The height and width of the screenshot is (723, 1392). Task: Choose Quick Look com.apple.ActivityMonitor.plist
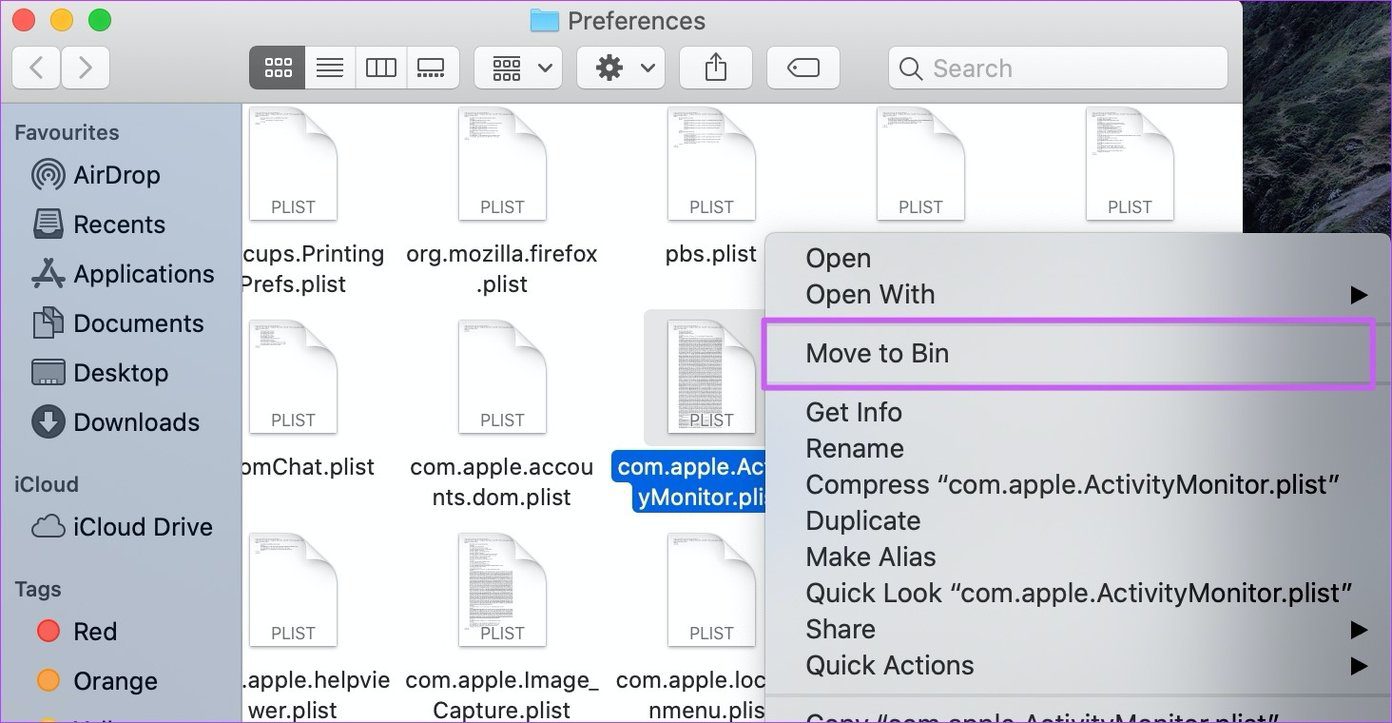1078,593
